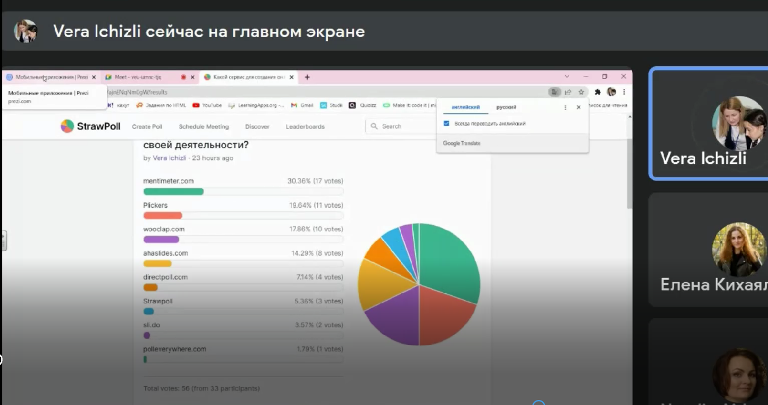This screenshot has height=405, width=768.
Task: Open translate popup three-dot options
Action: [x=565, y=107]
